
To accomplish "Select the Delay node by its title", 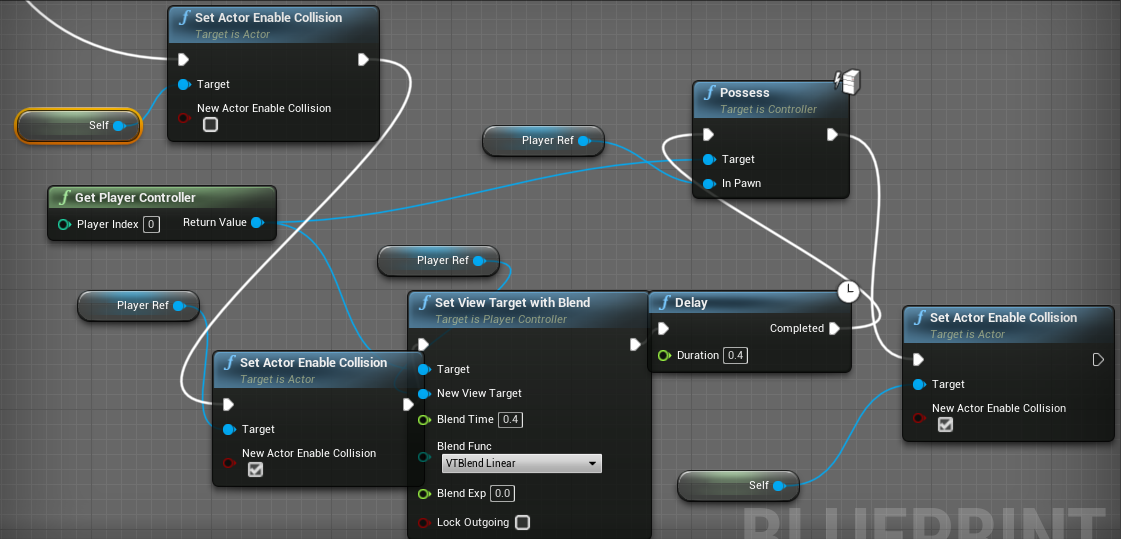I will click(x=691, y=303).
